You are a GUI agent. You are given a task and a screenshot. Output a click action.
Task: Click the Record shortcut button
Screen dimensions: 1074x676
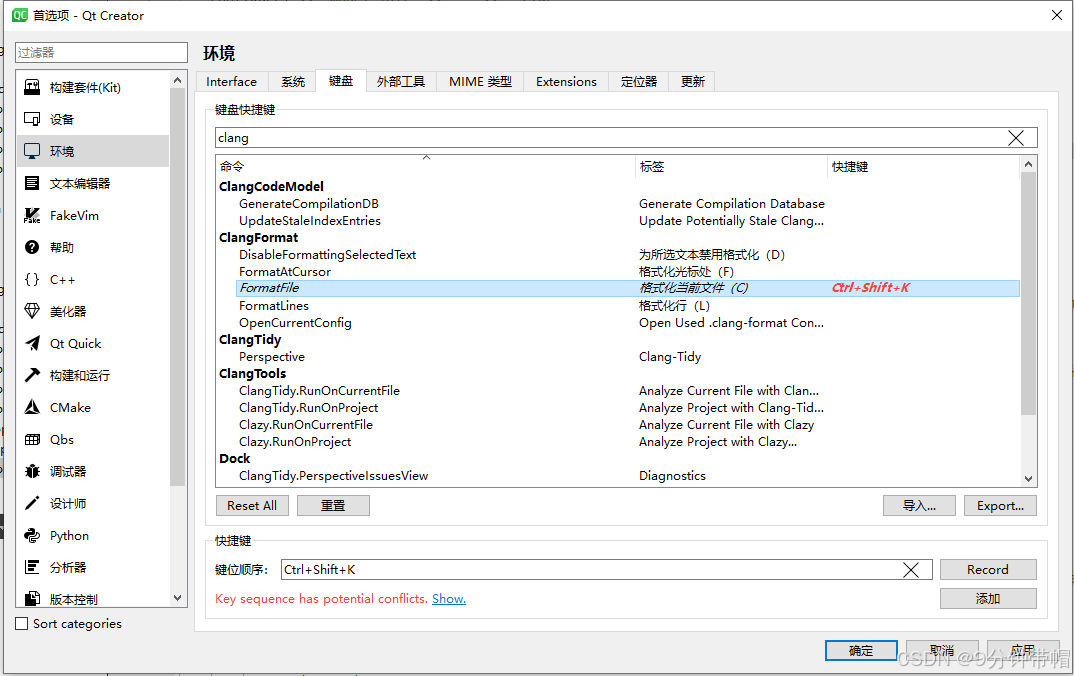pyautogui.click(x=988, y=569)
